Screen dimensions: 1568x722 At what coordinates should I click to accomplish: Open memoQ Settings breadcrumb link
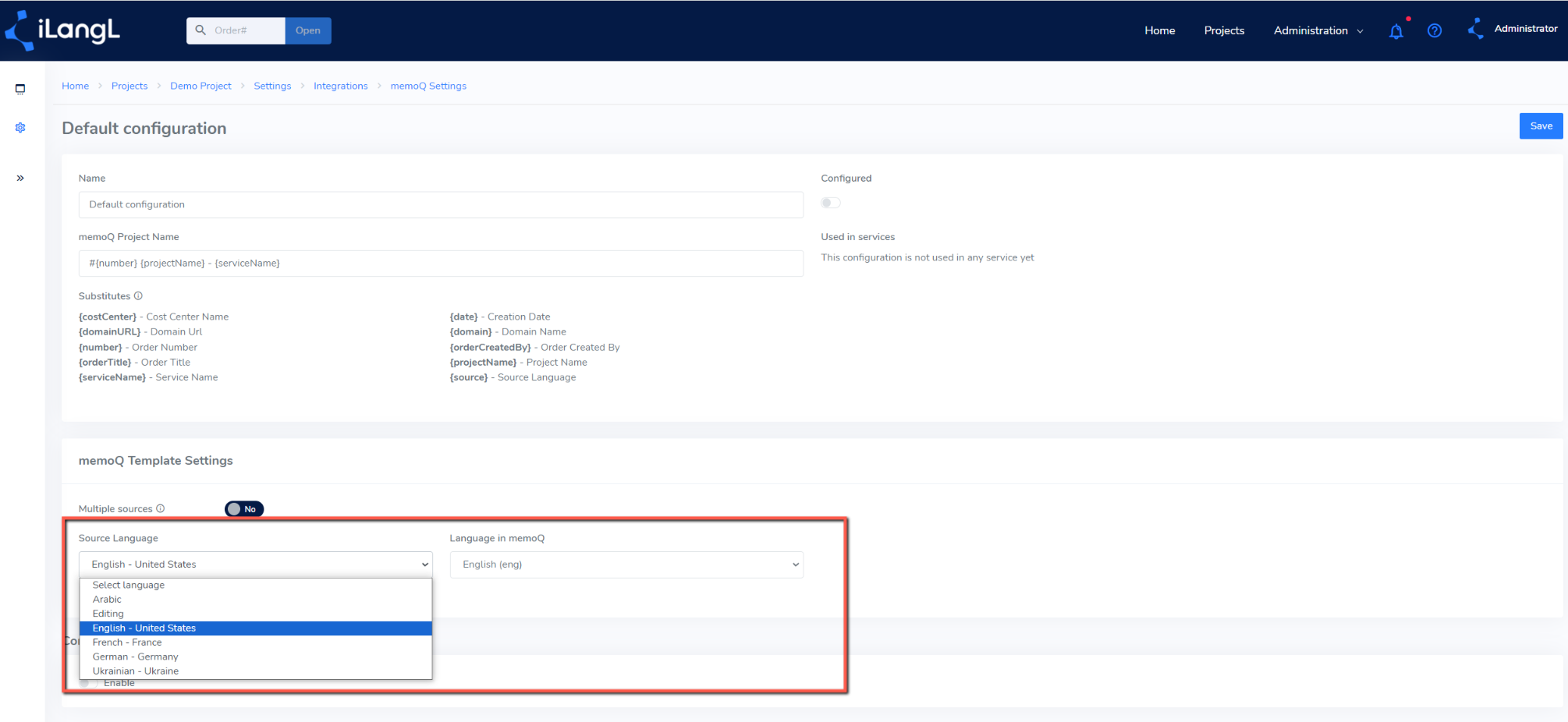(x=428, y=86)
